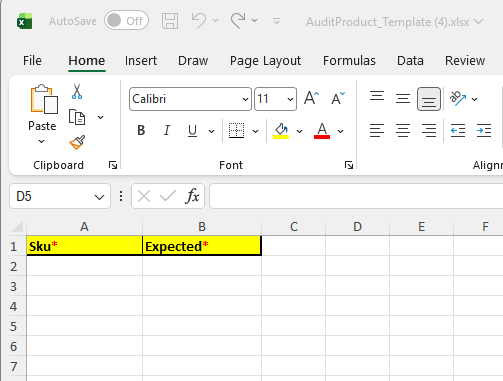The width and height of the screenshot is (503, 381).
Task: Open the Formulas ribbon tab
Action: click(x=349, y=61)
